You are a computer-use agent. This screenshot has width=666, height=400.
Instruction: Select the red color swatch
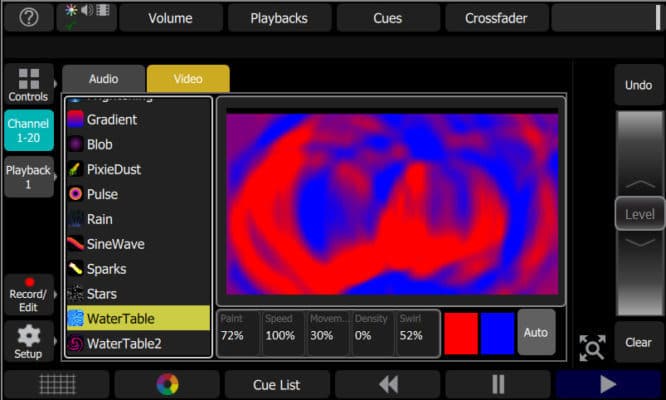461,333
